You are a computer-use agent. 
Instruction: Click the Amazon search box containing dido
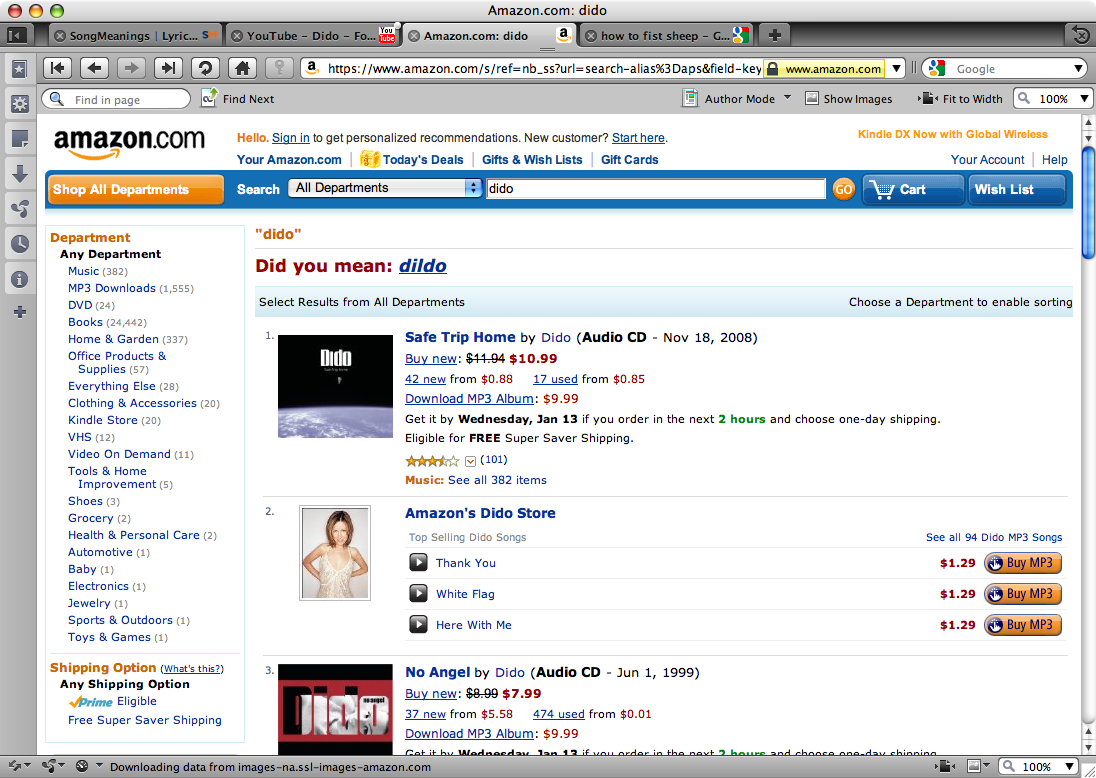click(x=656, y=189)
